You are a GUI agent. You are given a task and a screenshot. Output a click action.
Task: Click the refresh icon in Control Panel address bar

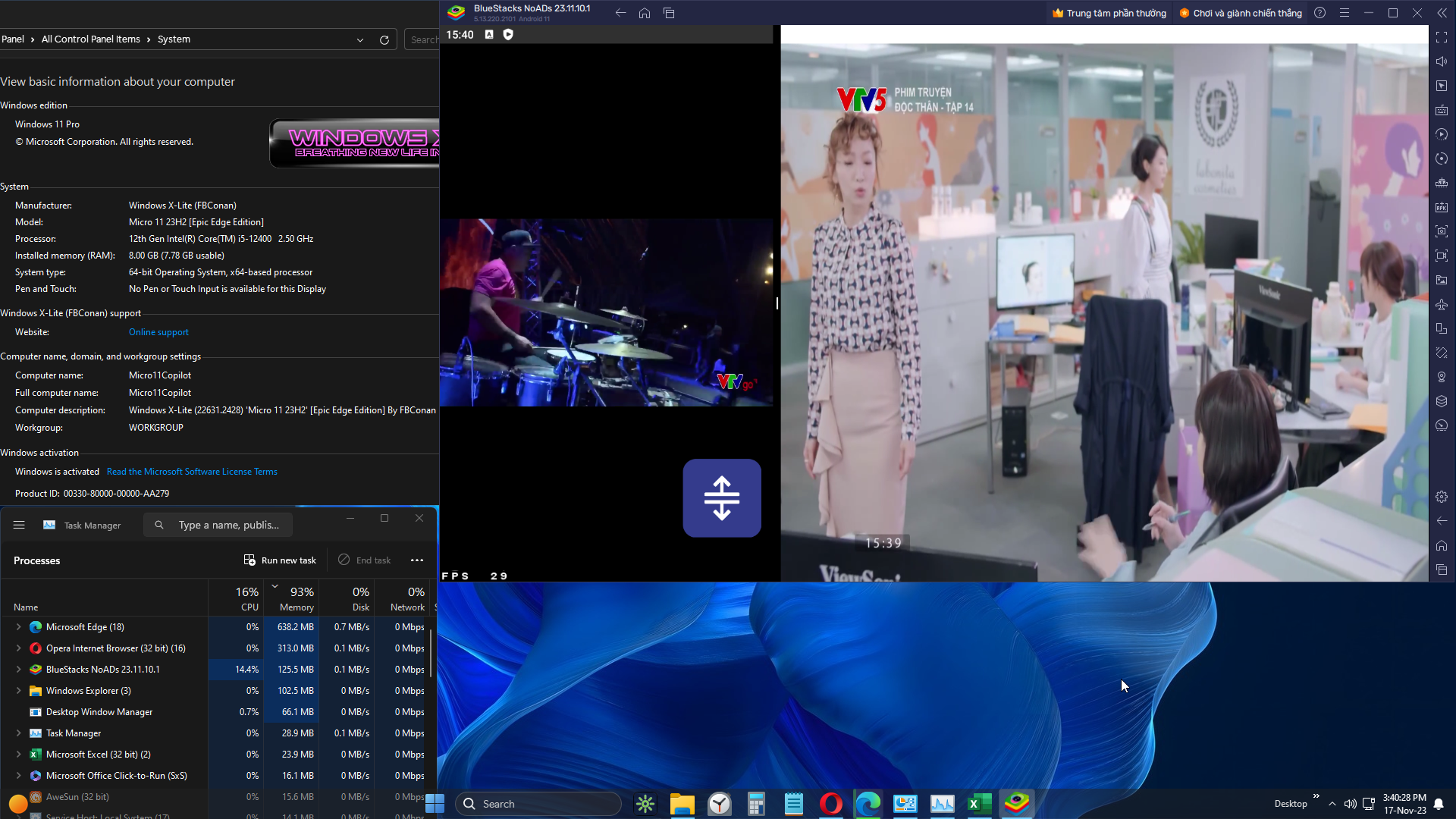tap(384, 39)
